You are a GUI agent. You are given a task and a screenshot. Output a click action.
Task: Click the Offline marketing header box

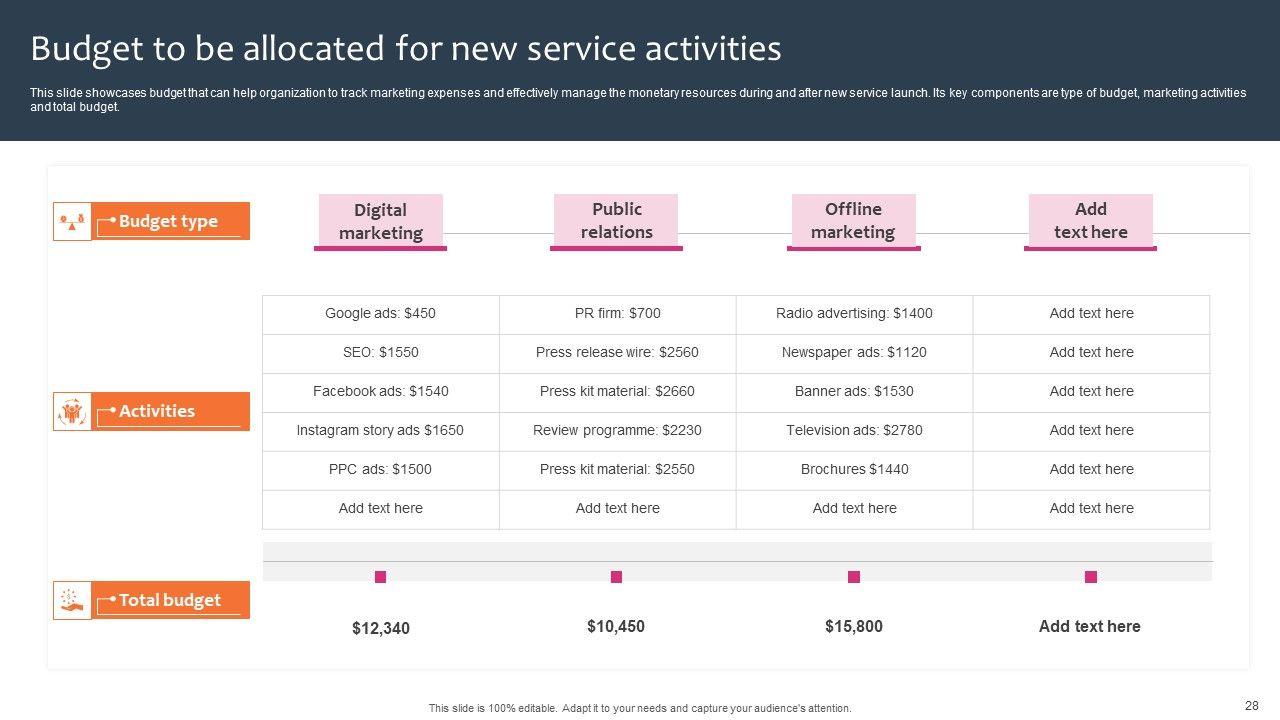pos(853,220)
